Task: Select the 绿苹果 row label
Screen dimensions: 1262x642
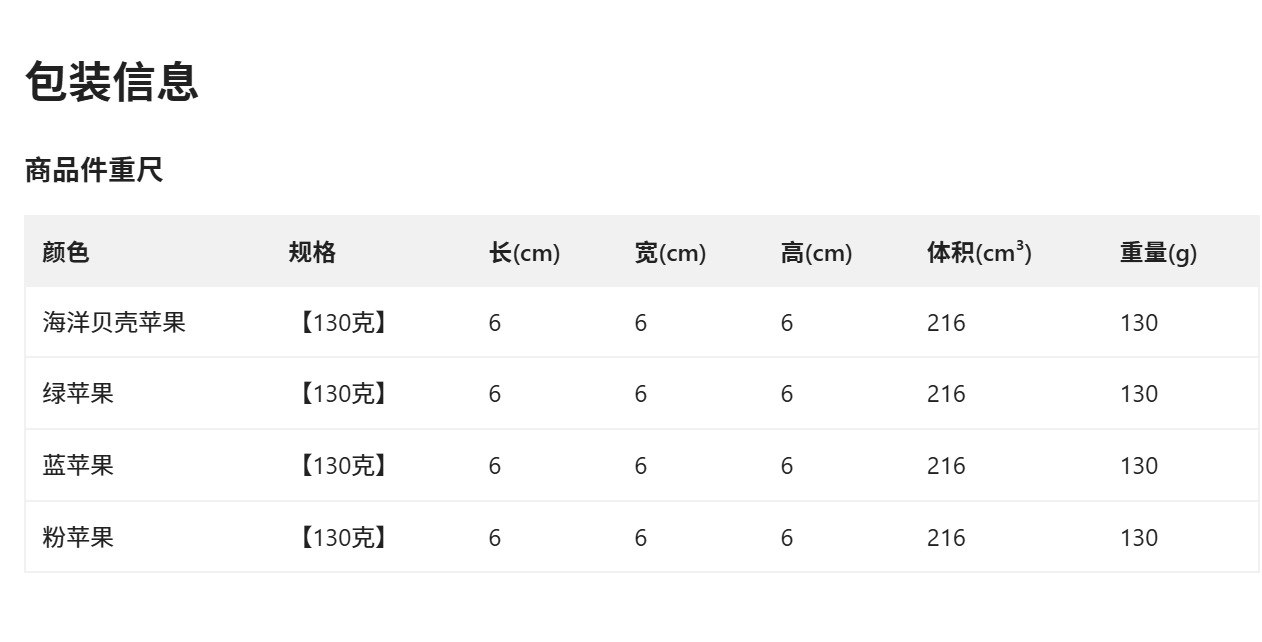Action: coord(78,394)
